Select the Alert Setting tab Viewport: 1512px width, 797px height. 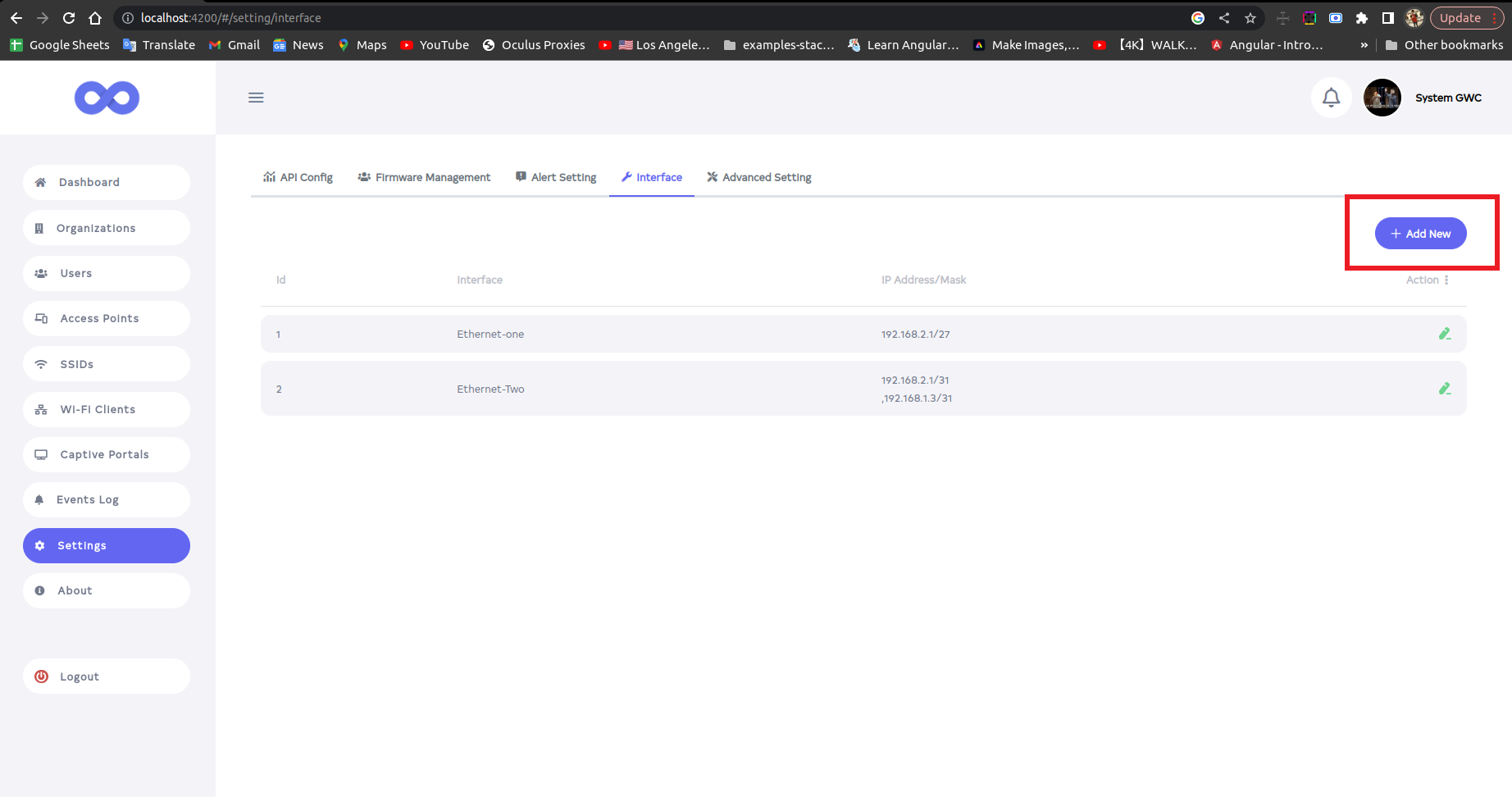tap(556, 177)
